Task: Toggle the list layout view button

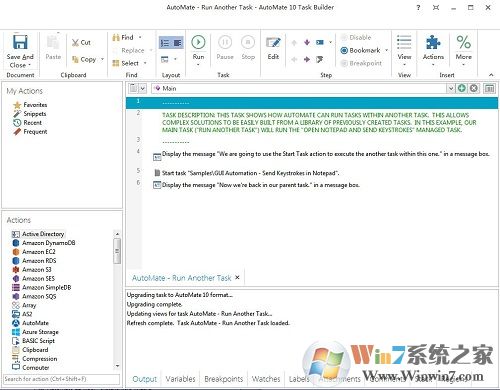Action: [165, 43]
